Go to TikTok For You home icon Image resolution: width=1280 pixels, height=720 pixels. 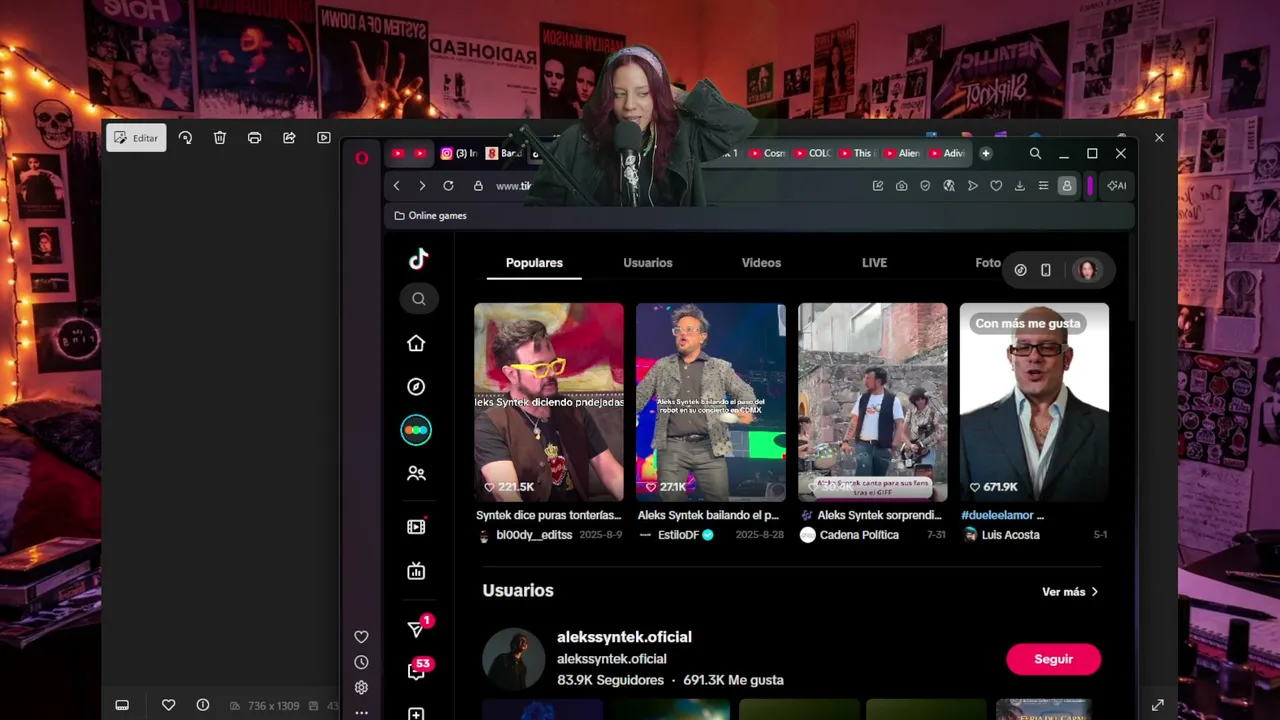point(416,344)
